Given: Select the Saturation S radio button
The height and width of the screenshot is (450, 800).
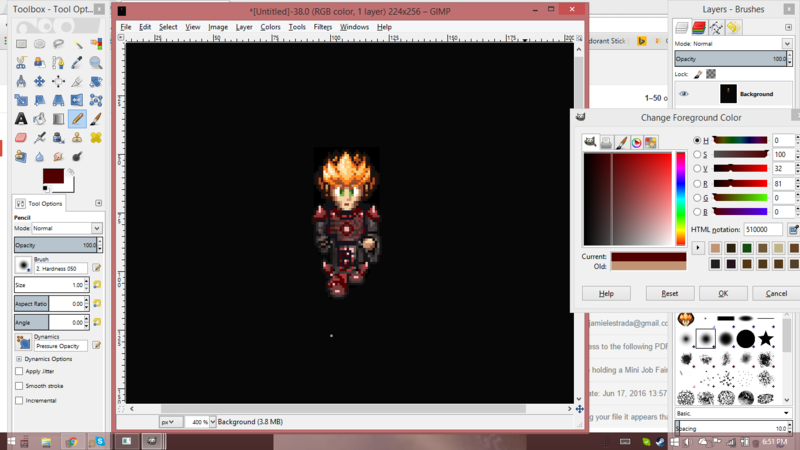Looking at the screenshot, I should [x=697, y=154].
